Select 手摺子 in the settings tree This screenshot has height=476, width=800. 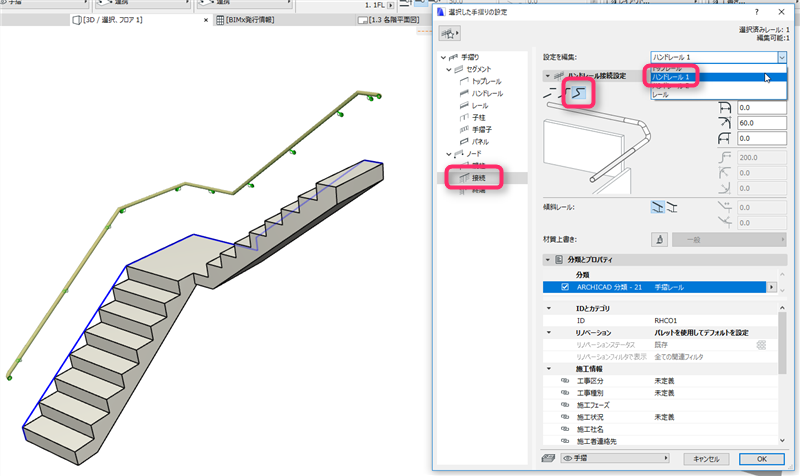click(x=482, y=130)
